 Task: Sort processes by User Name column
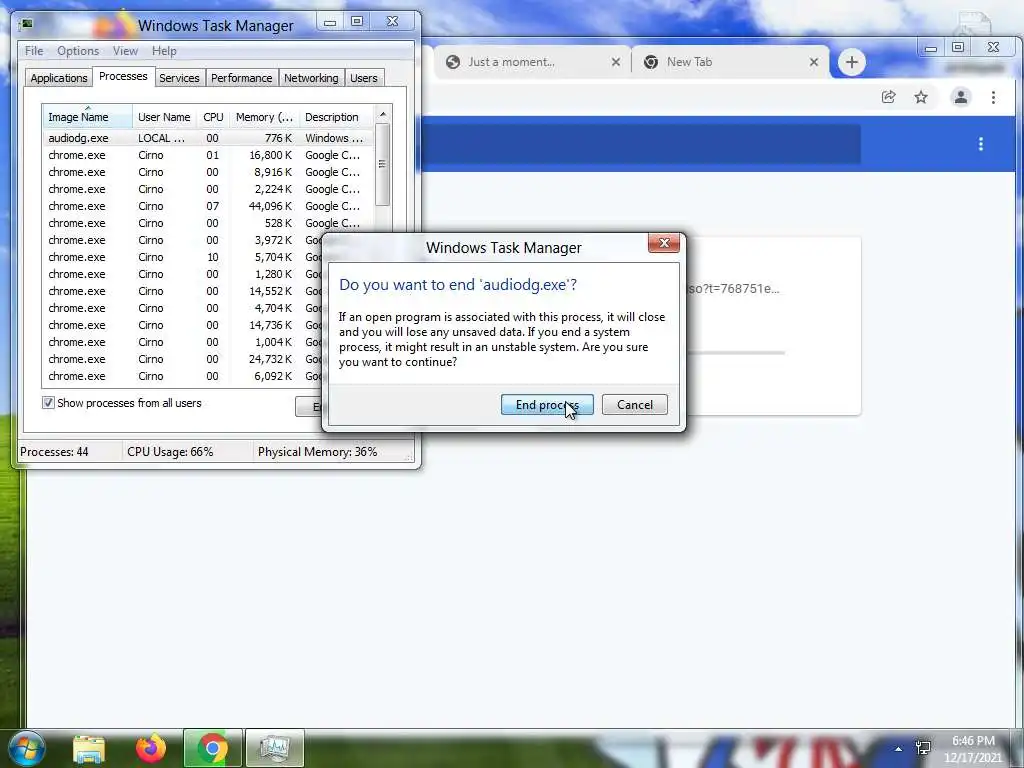coord(164,117)
